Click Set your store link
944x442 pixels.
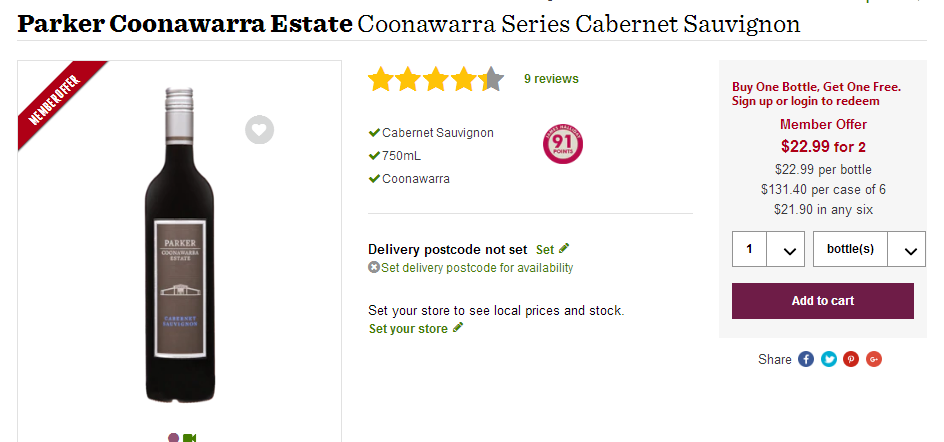click(408, 329)
